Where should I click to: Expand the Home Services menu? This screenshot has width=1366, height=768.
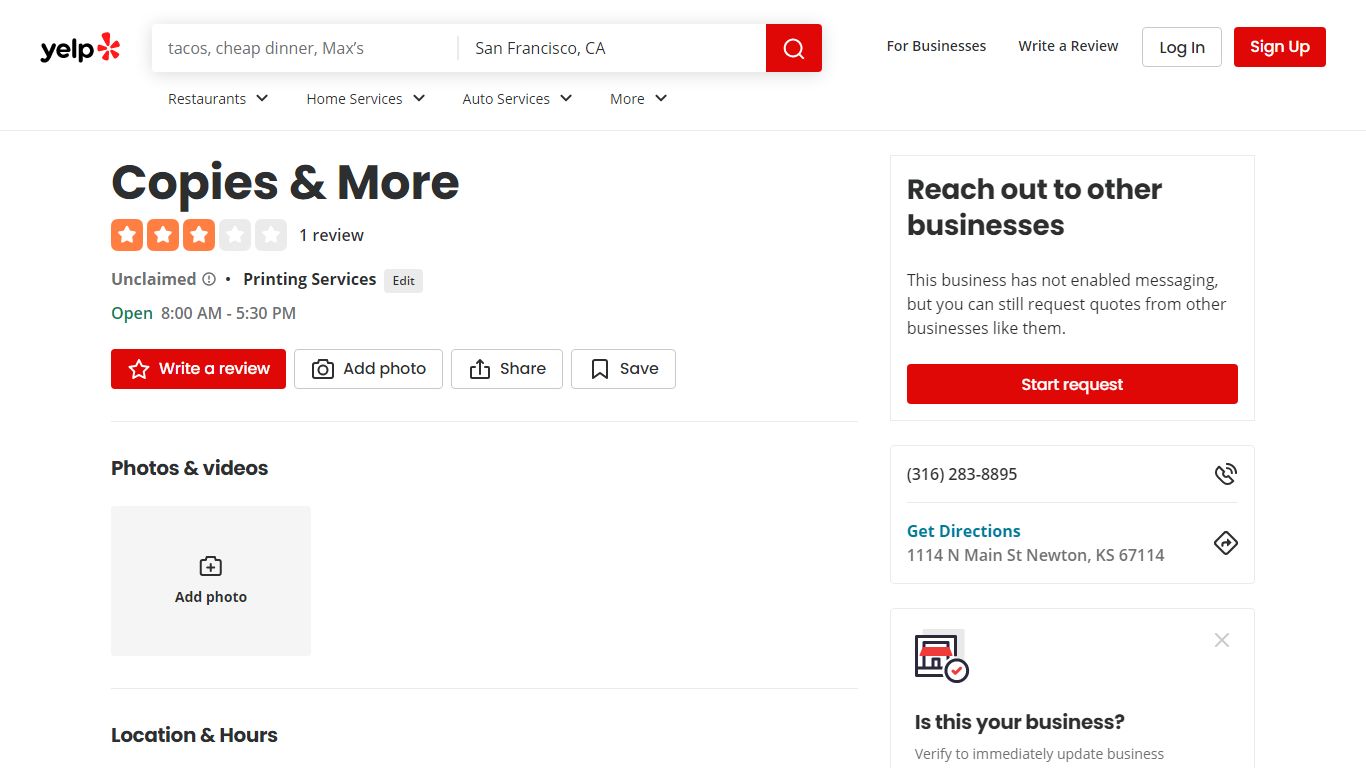pyautogui.click(x=366, y=99)
